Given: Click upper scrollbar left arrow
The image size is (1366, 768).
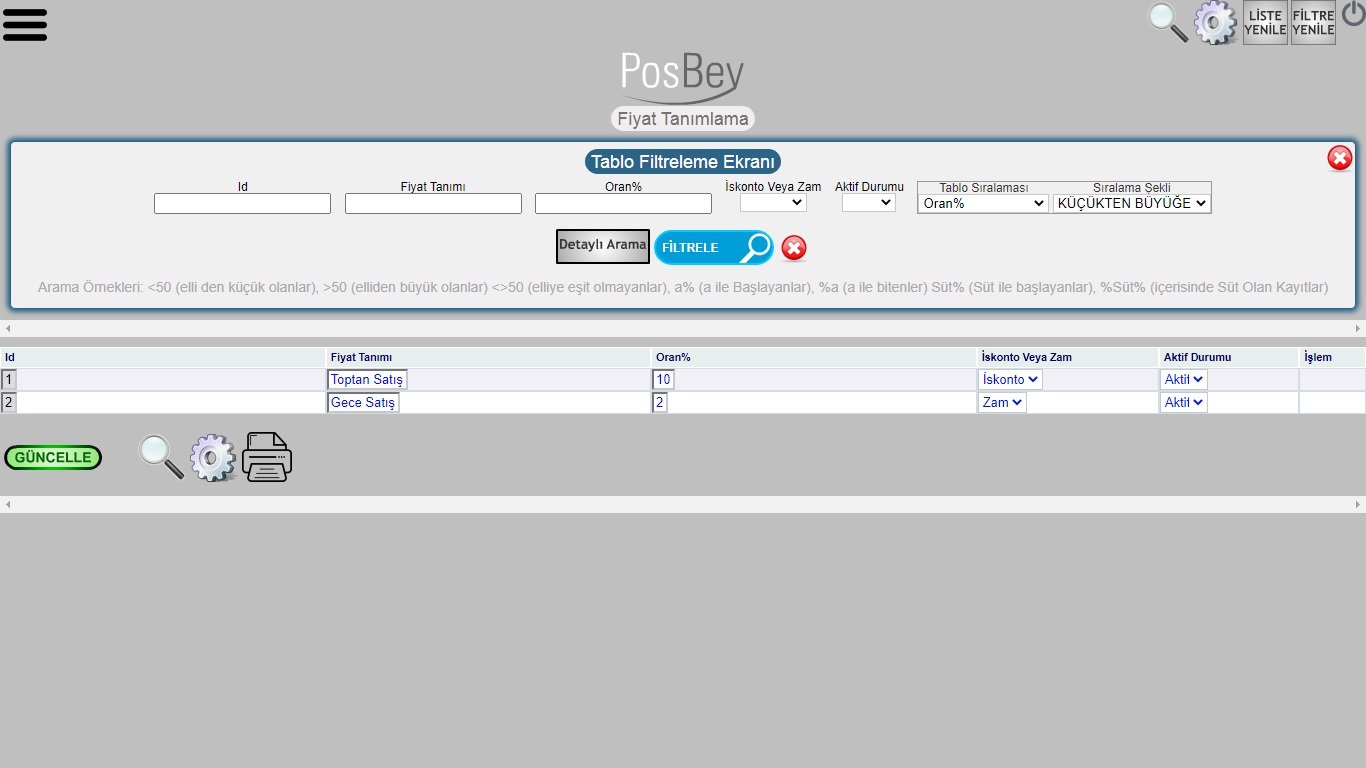Looking at the screenshot, I should click(x=8, y=328).
